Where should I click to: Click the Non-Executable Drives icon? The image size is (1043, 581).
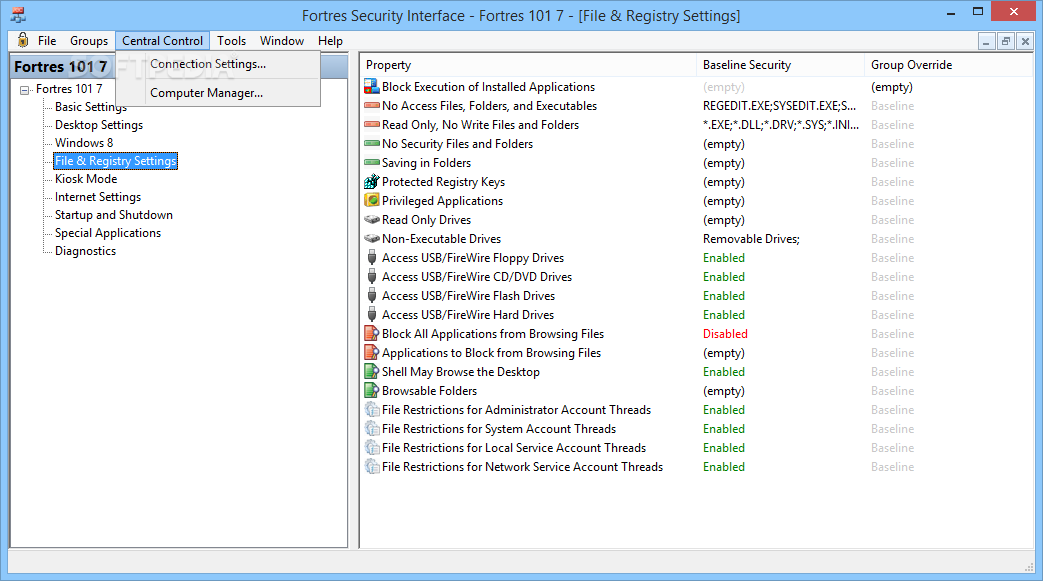tap(372, 238)
